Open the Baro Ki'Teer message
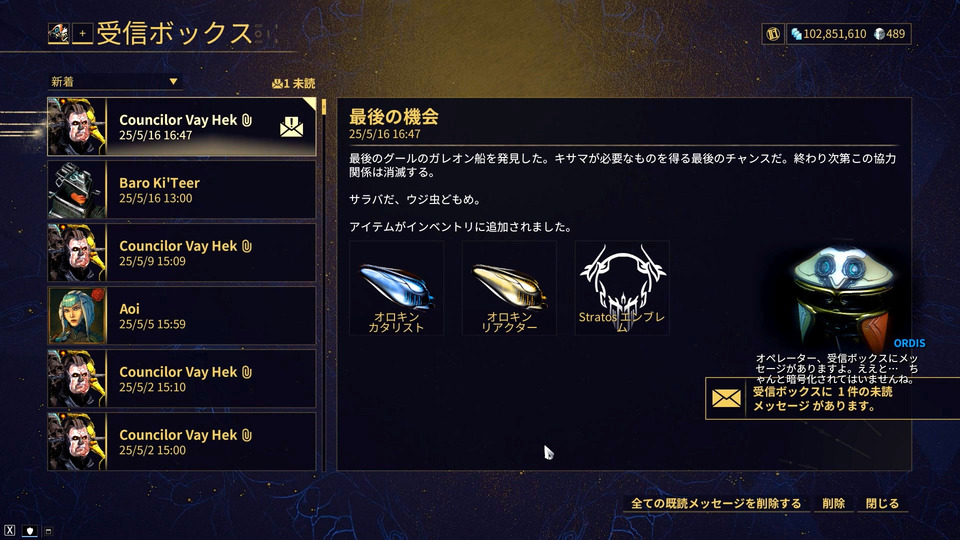This screenshot has height=540, width=960. pyautogui.click(x=182, y=190)
